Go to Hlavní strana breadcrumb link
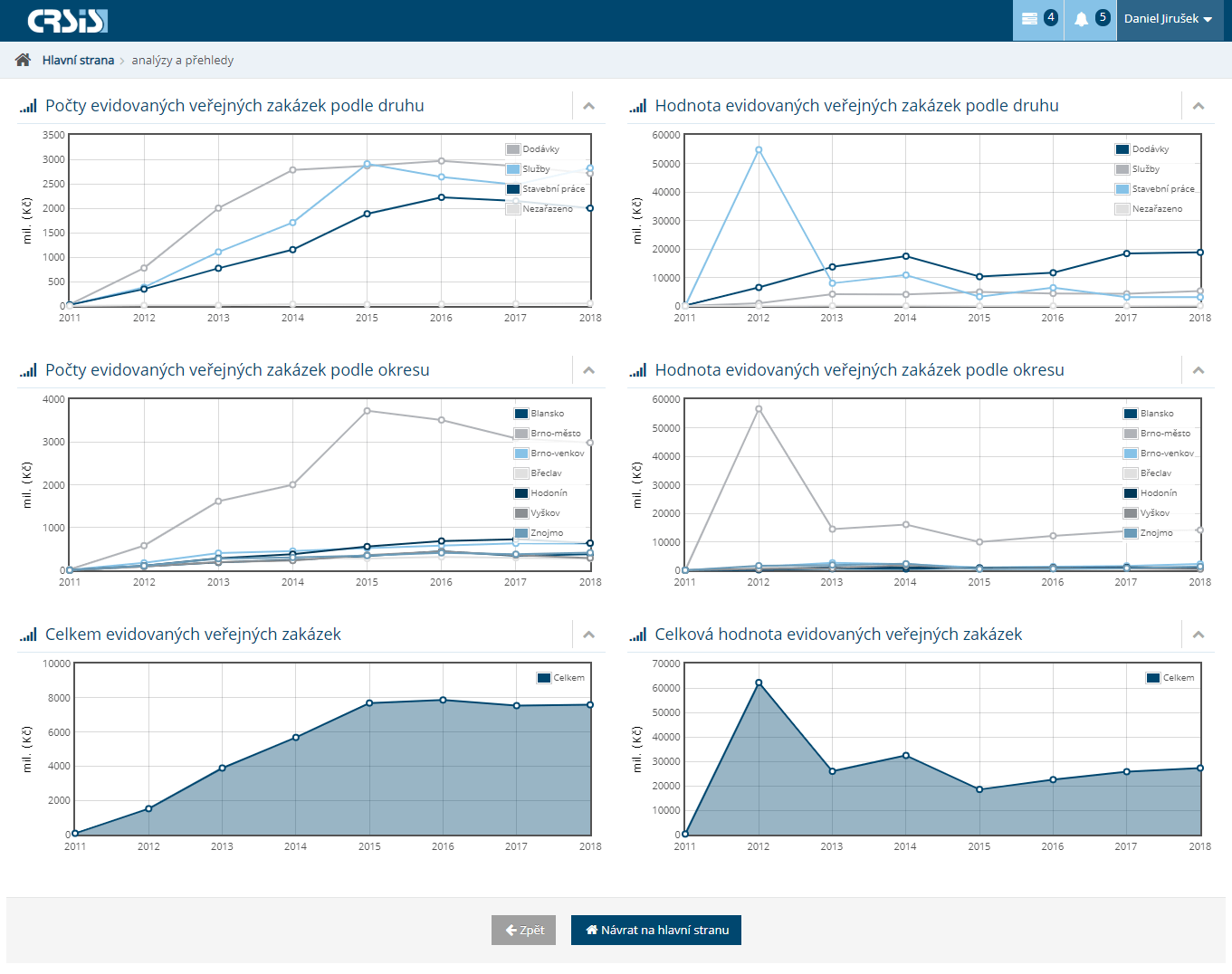This screenshot has width=1232, height=974. (x=78, y=60)
